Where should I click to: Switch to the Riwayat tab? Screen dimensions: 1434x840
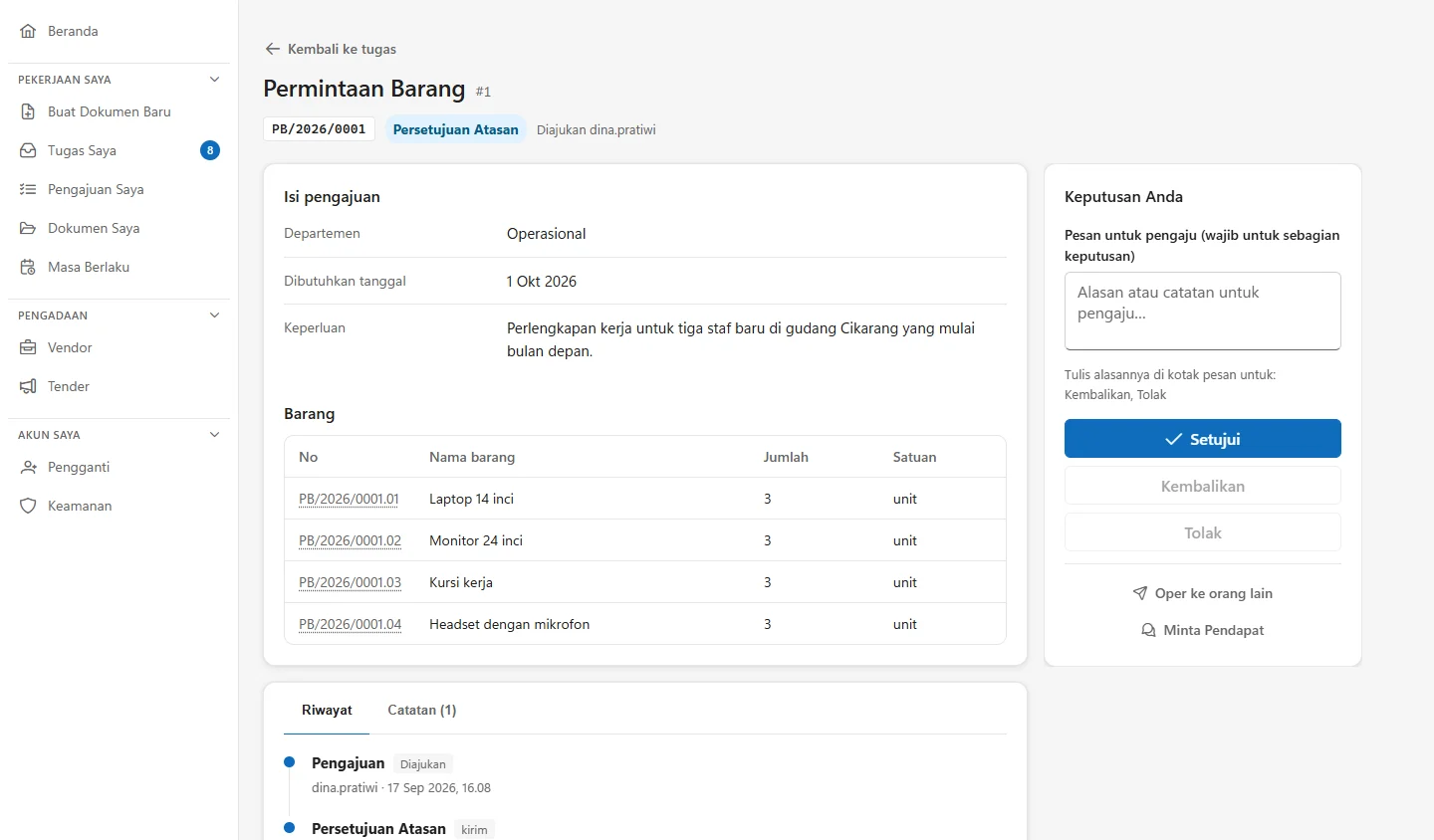(327, 710)
